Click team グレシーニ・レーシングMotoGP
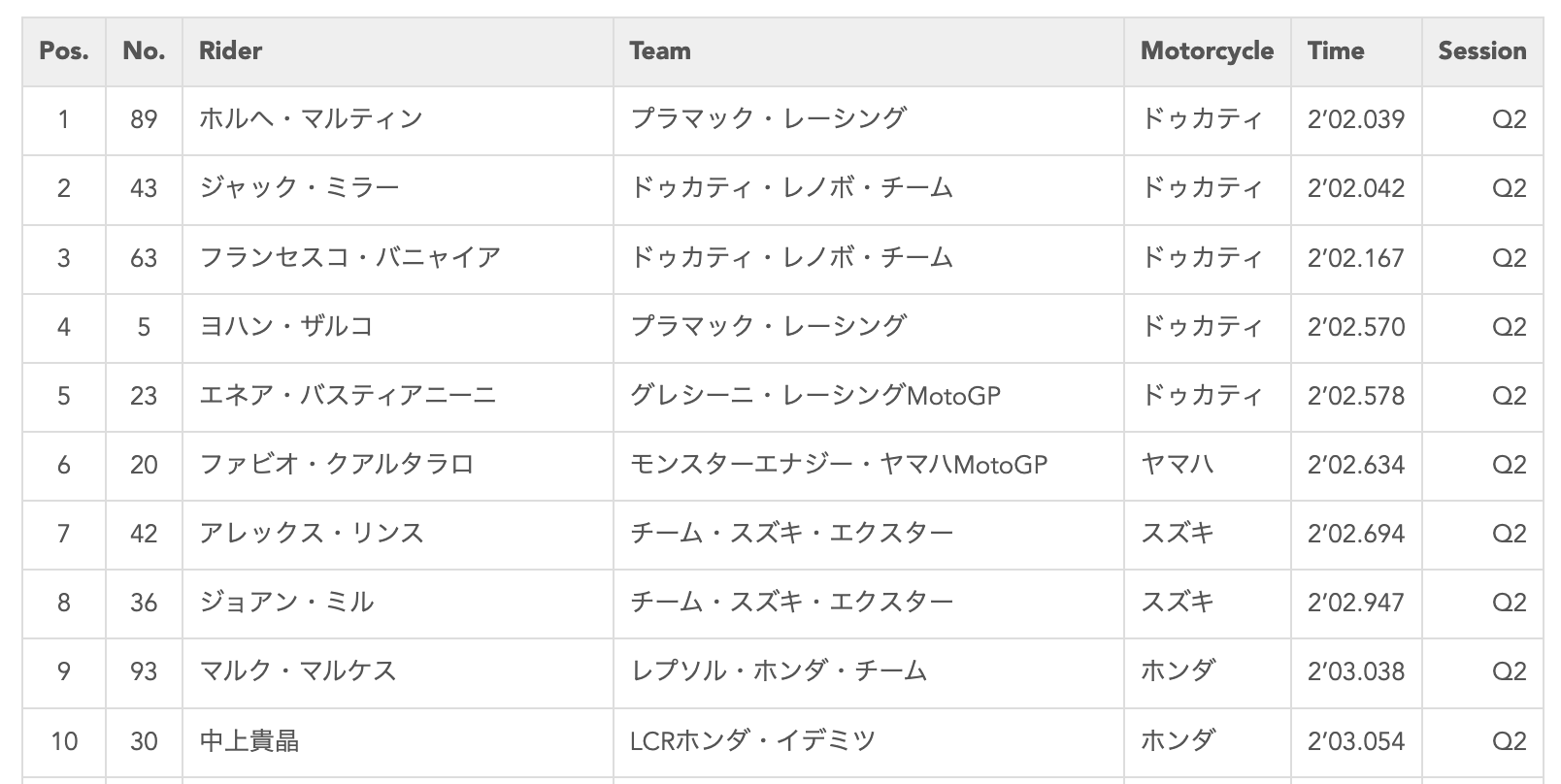 (814, 396)
